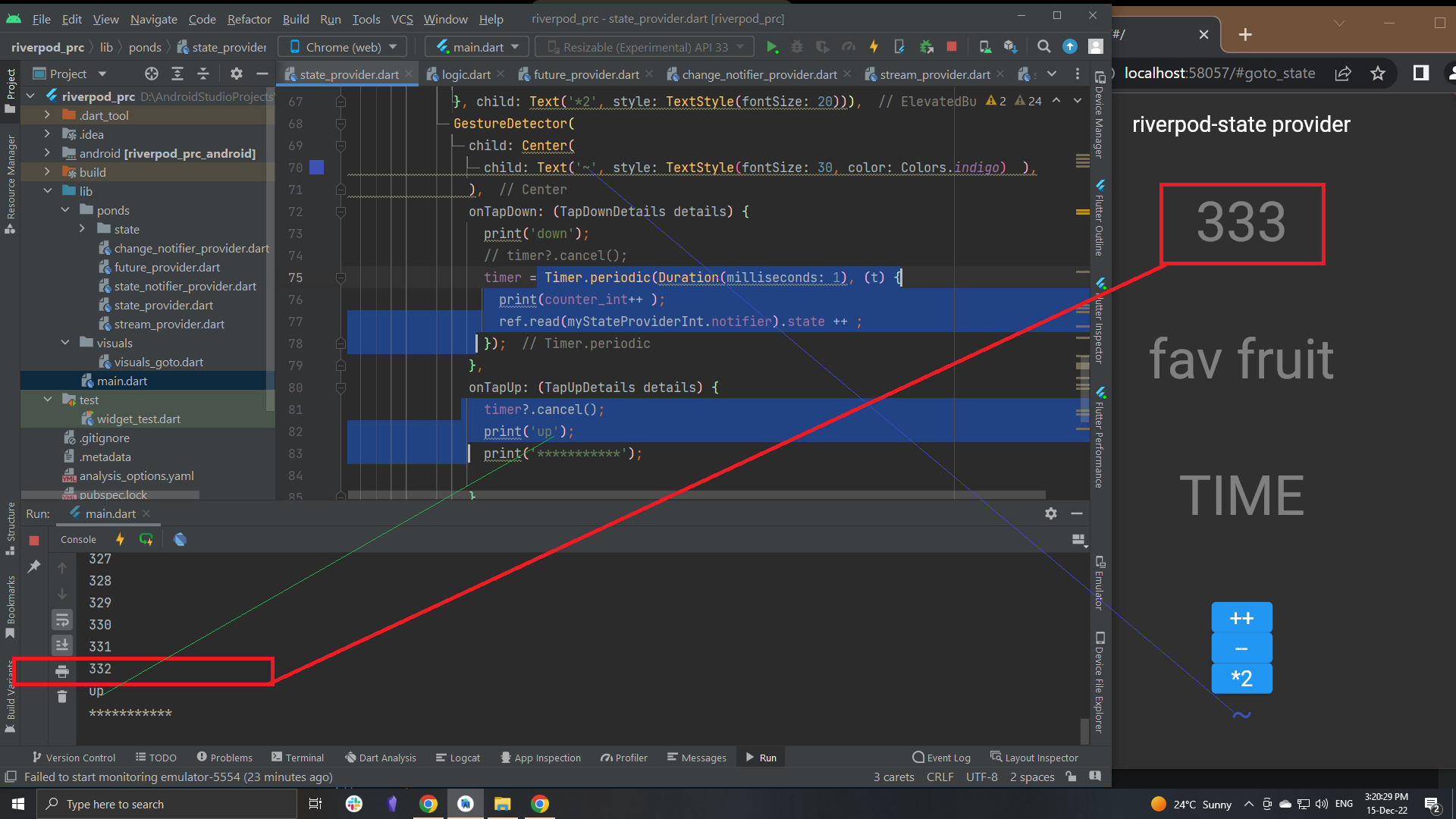Toggle Flutter Outline side panel
Screen dimensions: 1456x819
[1100, 218]
